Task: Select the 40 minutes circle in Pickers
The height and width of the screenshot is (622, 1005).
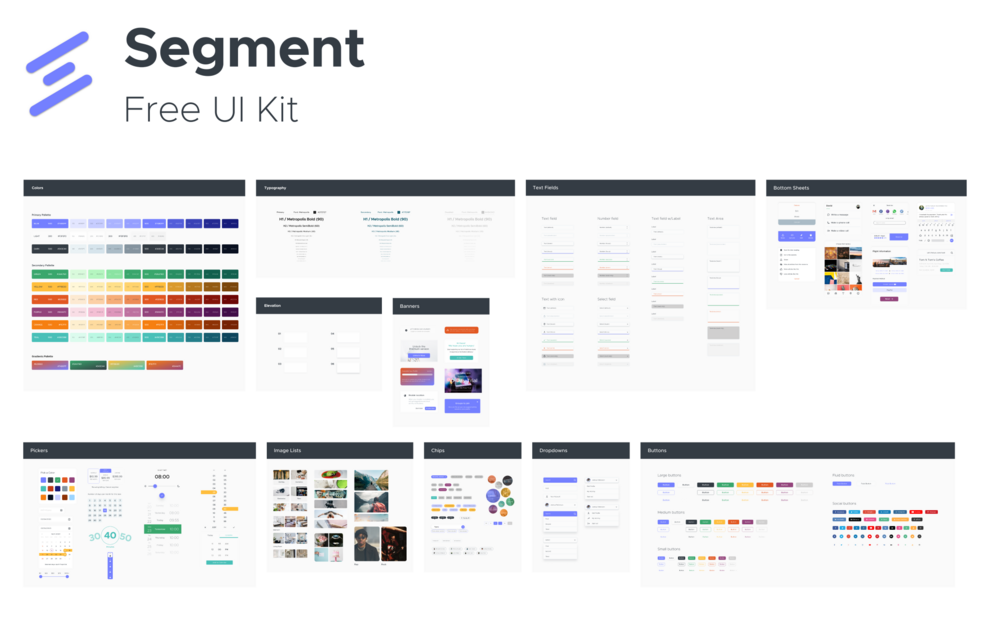Action: tap(110, 535)
